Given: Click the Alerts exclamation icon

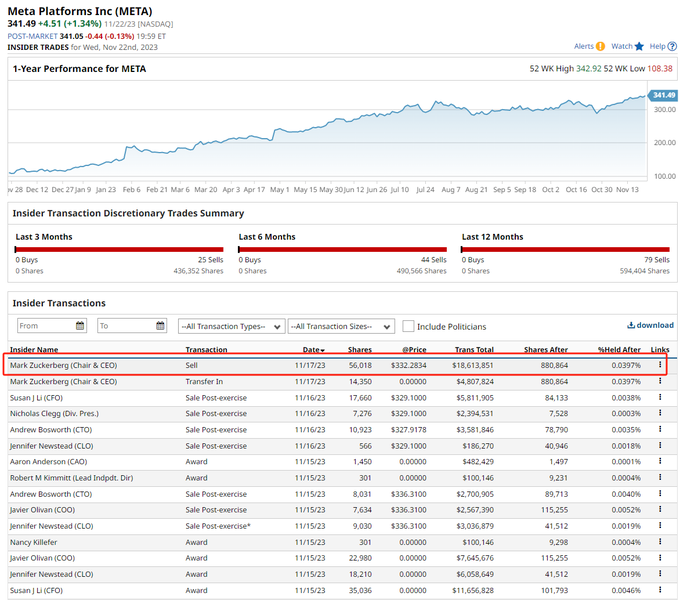Looking at the screenshot, I should click(600, 46).
